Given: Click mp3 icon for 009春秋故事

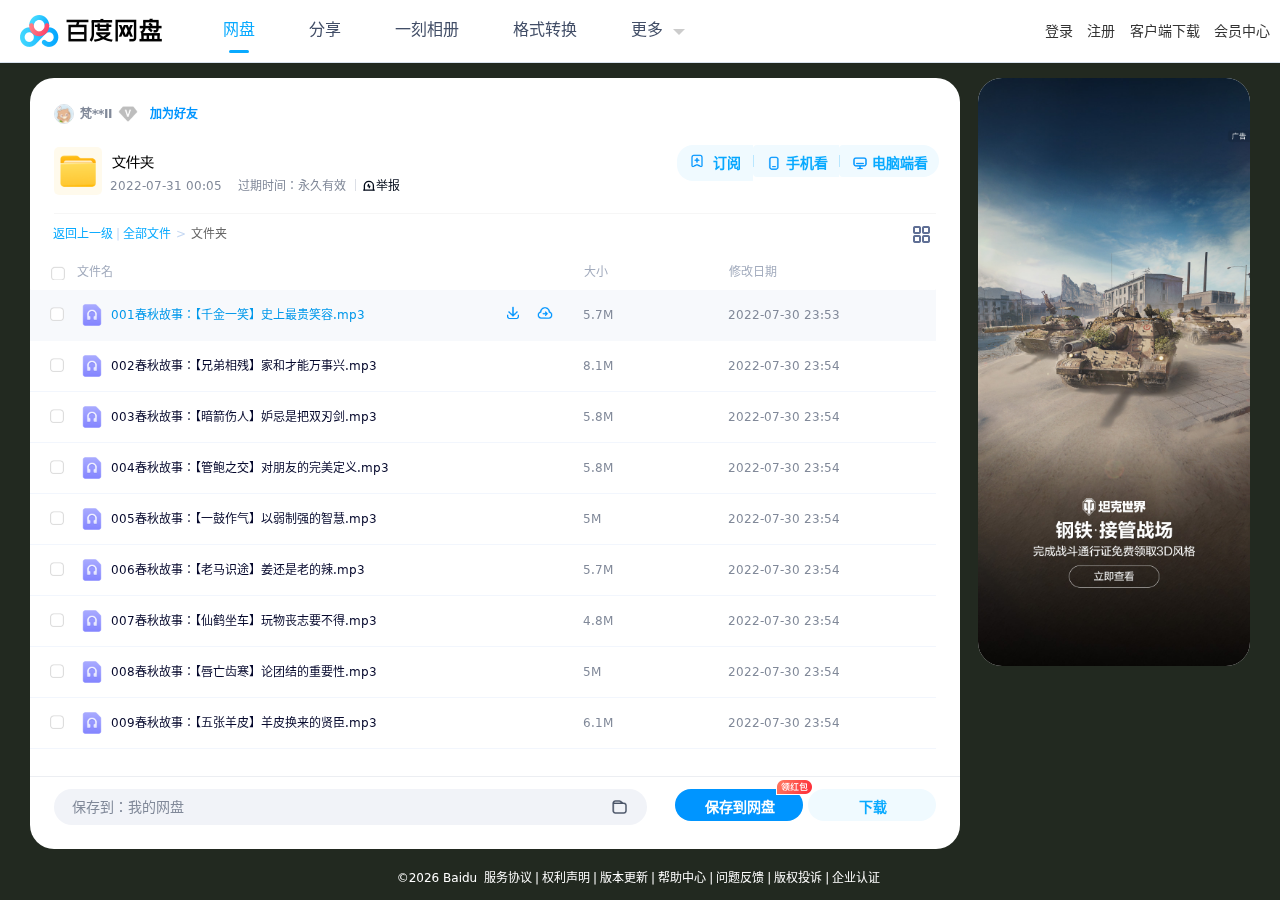Looking at the screenshot, I should click(92, 723).
